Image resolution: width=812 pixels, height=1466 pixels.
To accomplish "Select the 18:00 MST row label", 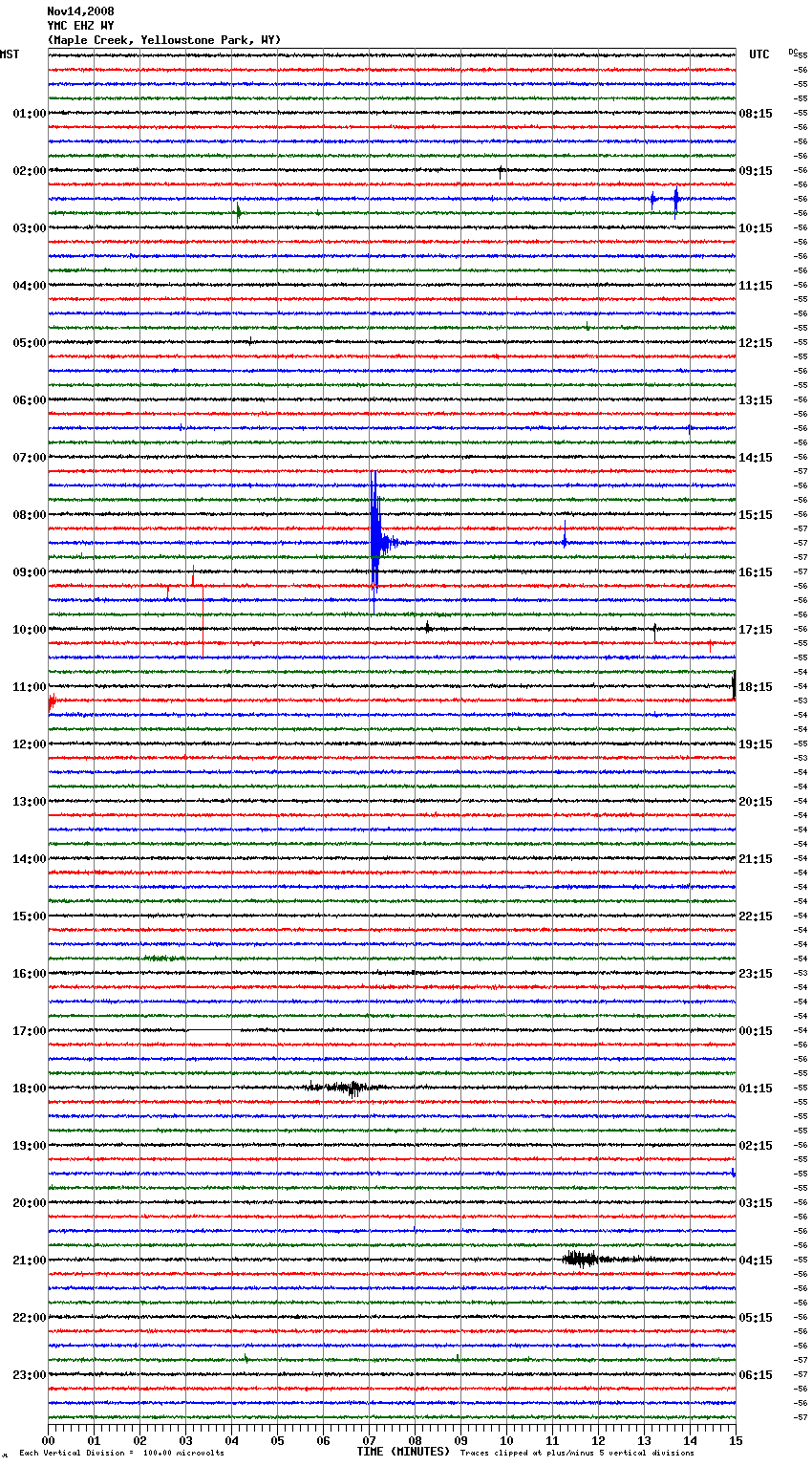I will (30, 1089).
